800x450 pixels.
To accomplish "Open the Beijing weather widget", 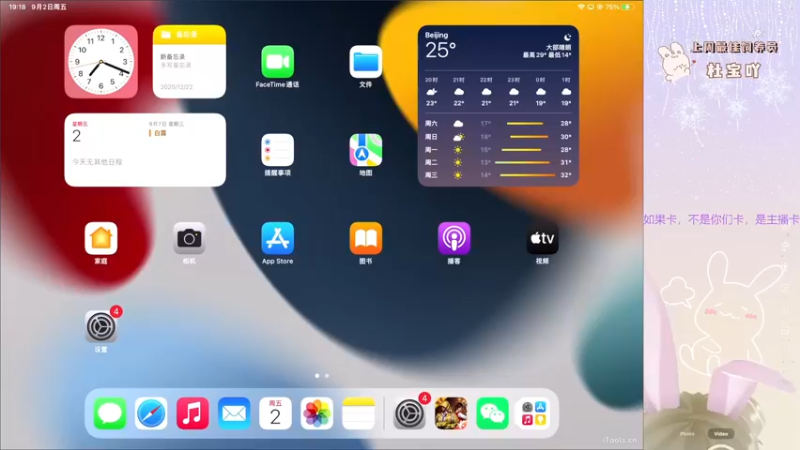I will [498, 106].
